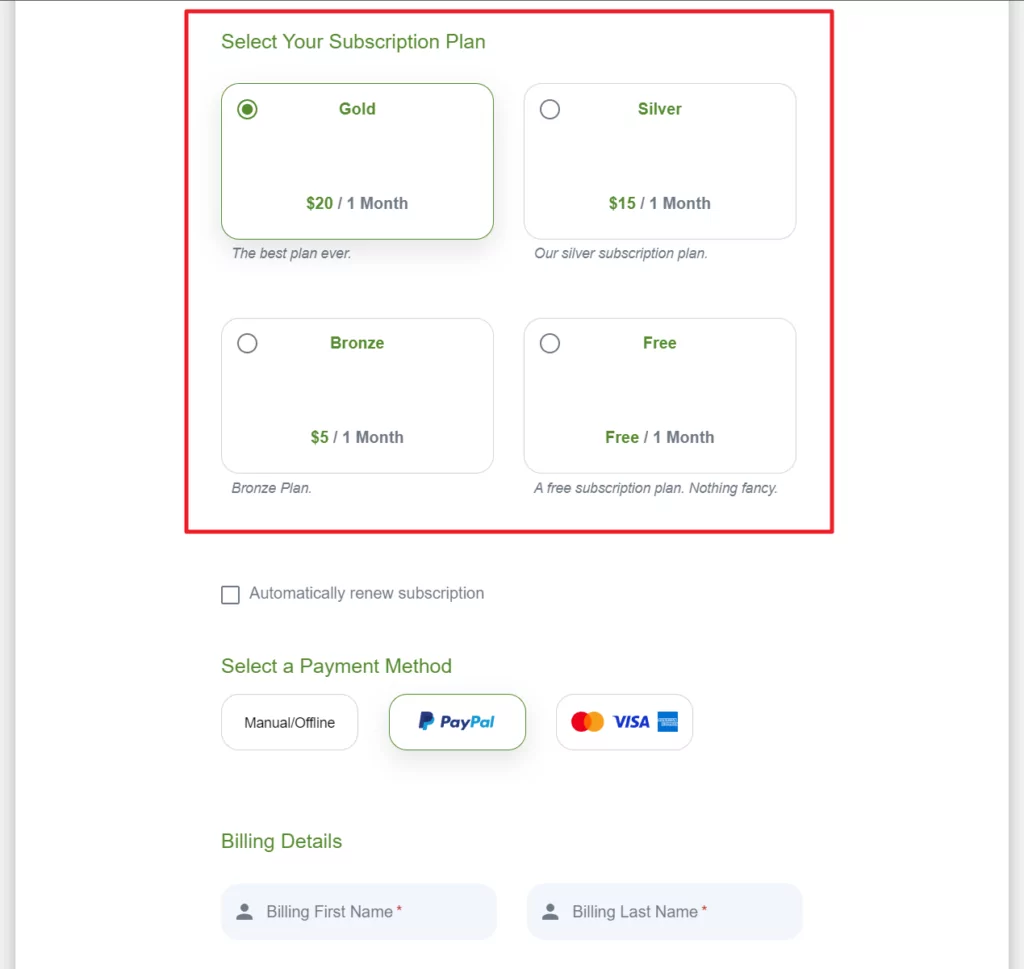The height and width of the screenshot is (969, 1024).
Task: Click the American Express logo icon
Action: coord(668,722)
